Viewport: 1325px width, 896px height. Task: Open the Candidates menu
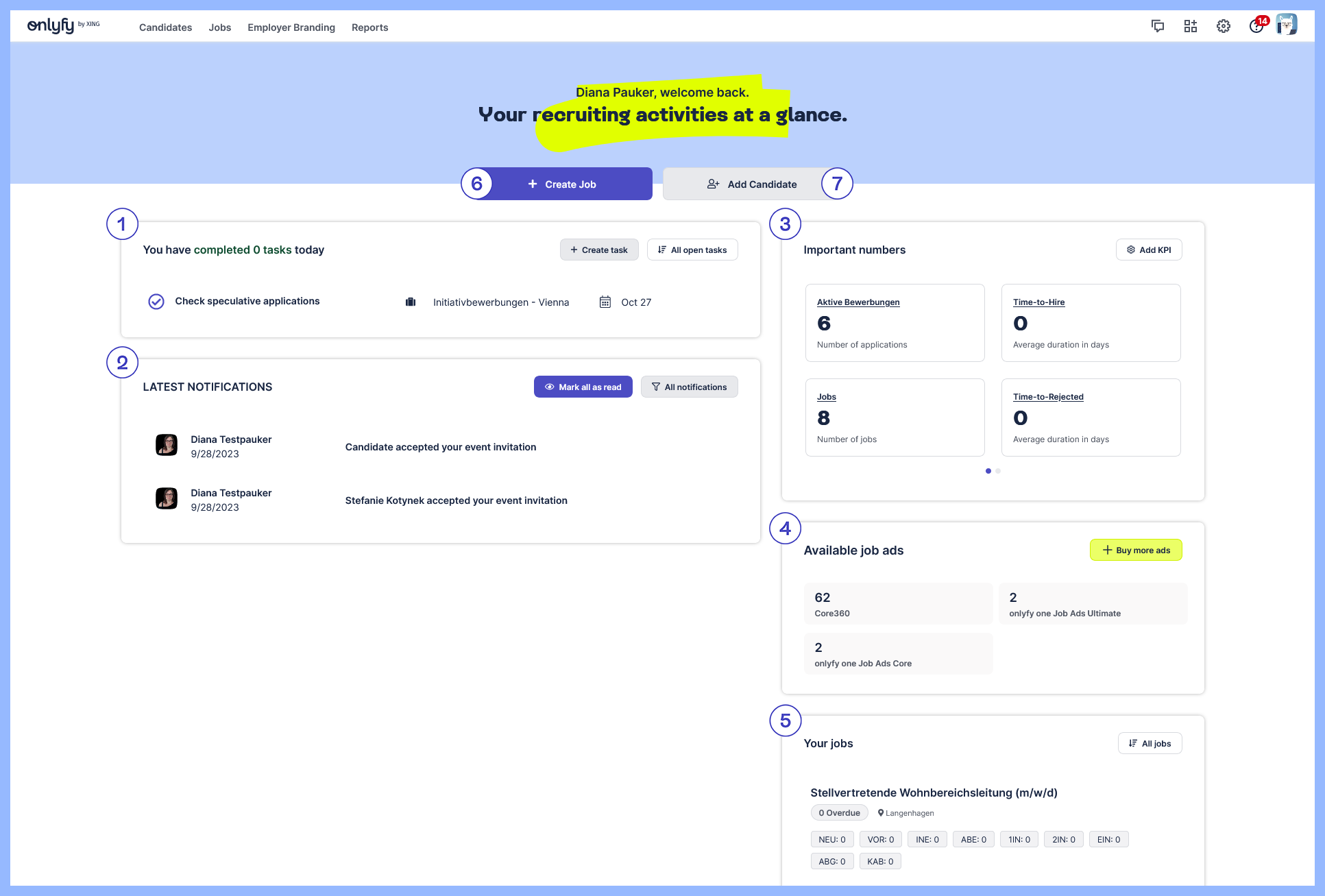pyautogui.click(x=165, y=27)
